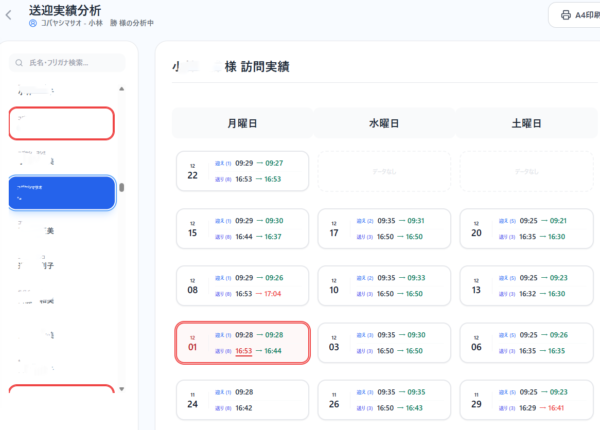Select the 水曜日 column header
This screenshot has height=430, width=600.
point(383,123)
